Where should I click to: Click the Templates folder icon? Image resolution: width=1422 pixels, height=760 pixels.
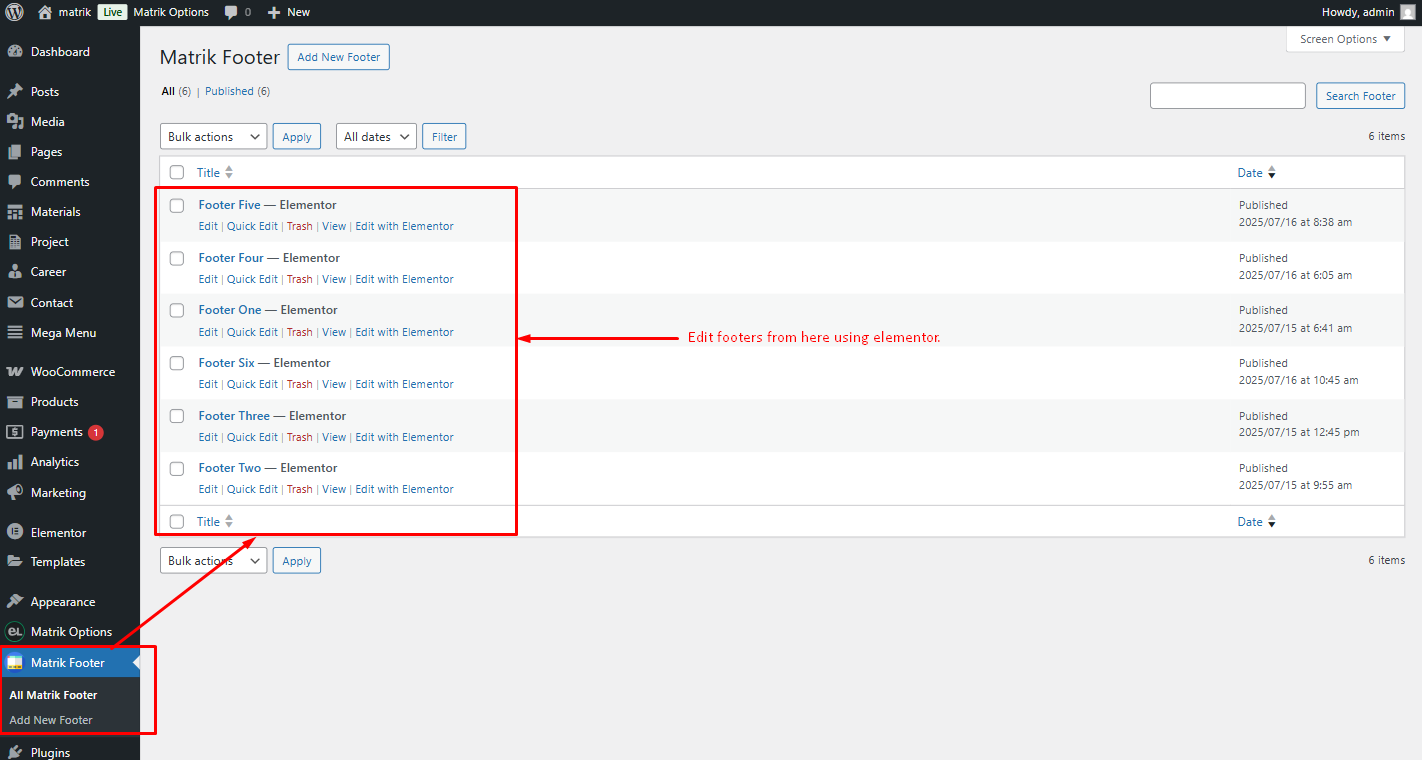point(15,562)
